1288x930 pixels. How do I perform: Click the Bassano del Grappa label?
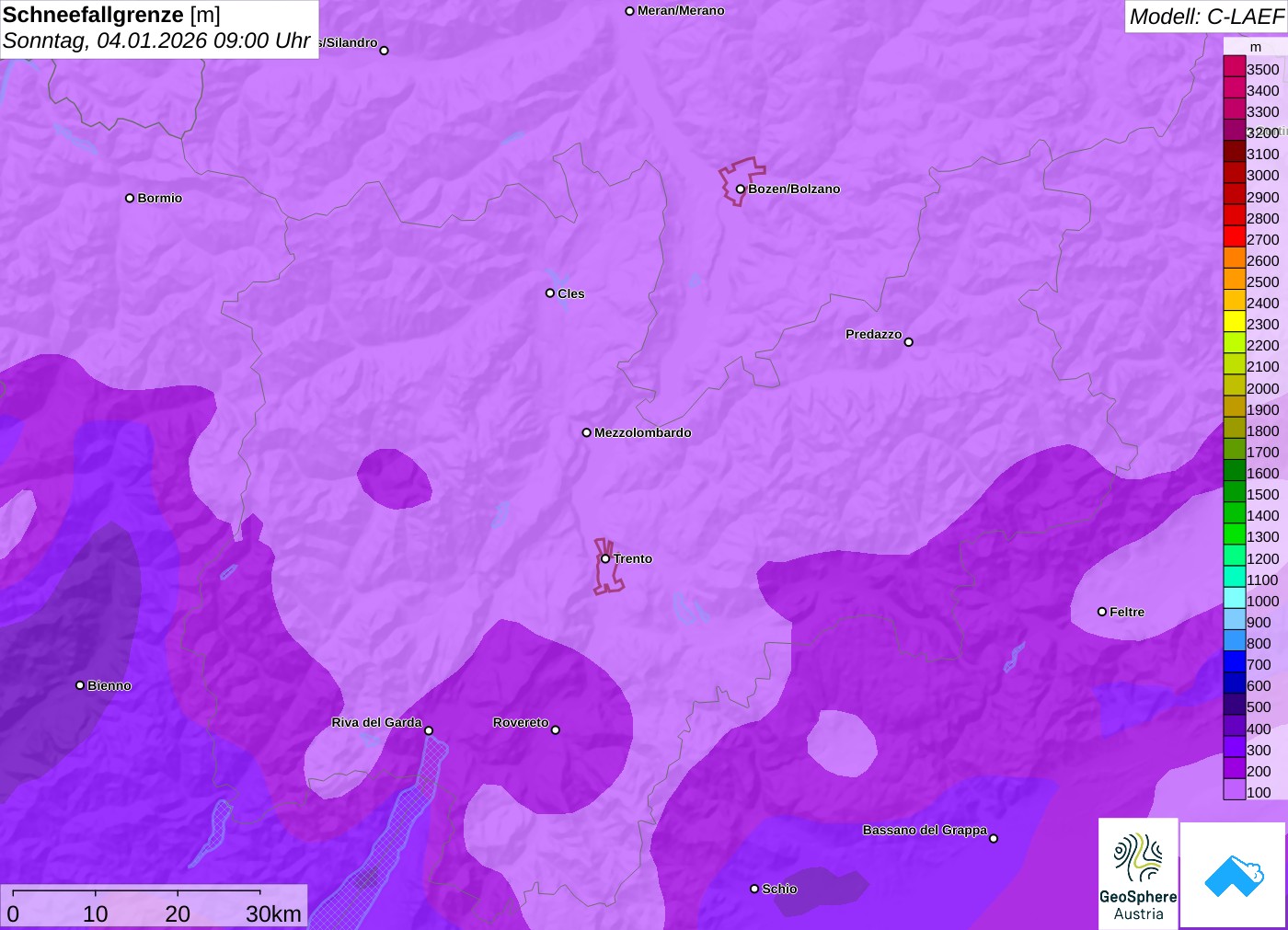point(925,830)
